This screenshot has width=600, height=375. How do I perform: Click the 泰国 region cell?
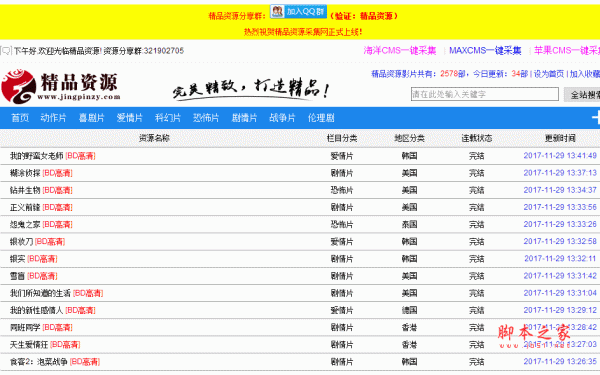[x=409, y=225]
